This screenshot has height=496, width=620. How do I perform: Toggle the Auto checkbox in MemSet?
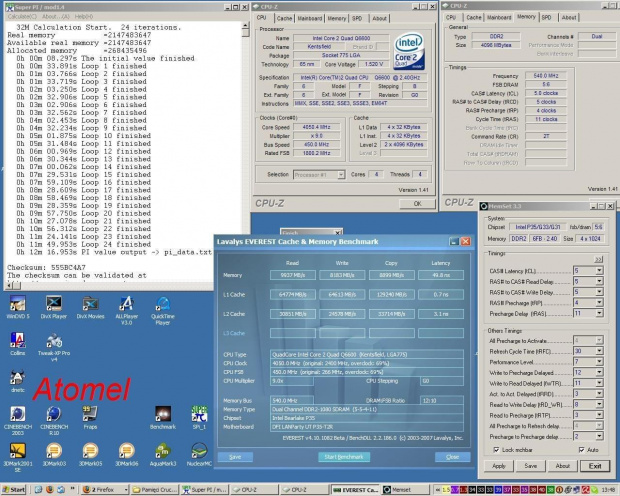[581, 450]
